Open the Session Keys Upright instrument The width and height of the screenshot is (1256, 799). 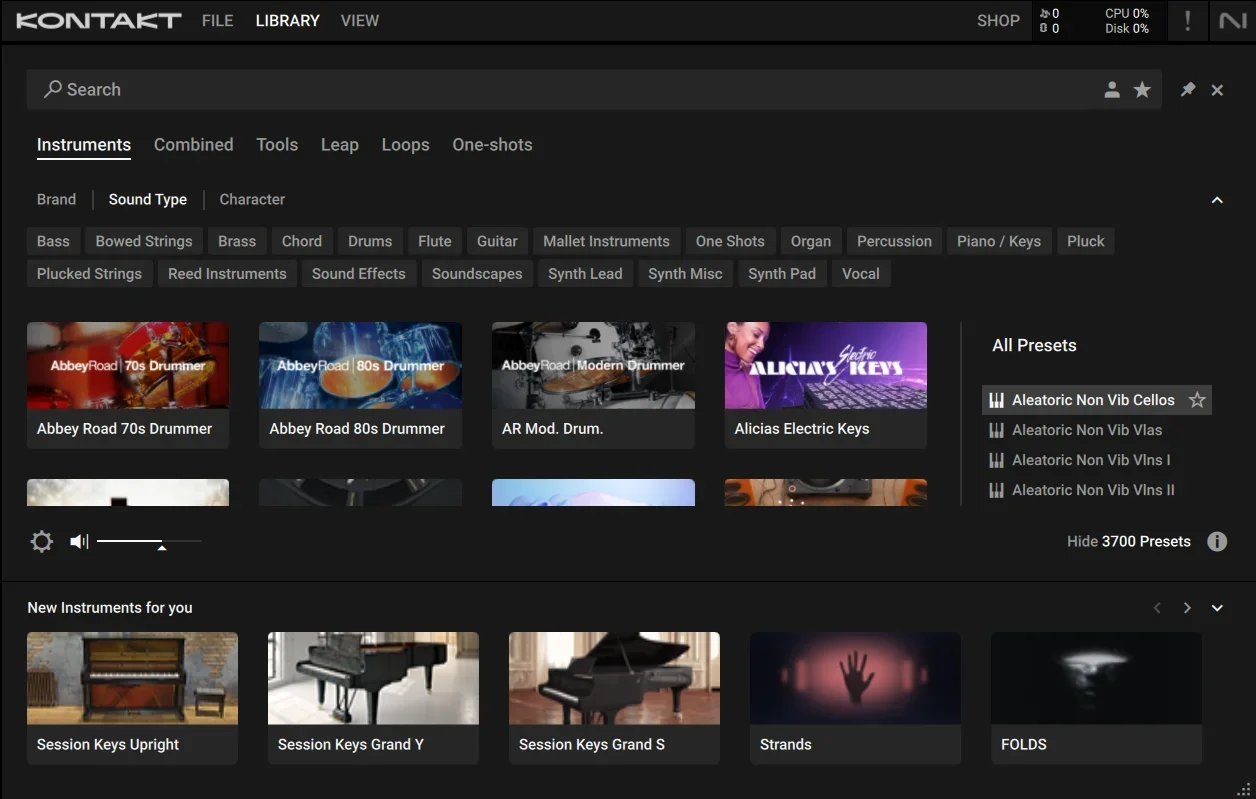132,698
